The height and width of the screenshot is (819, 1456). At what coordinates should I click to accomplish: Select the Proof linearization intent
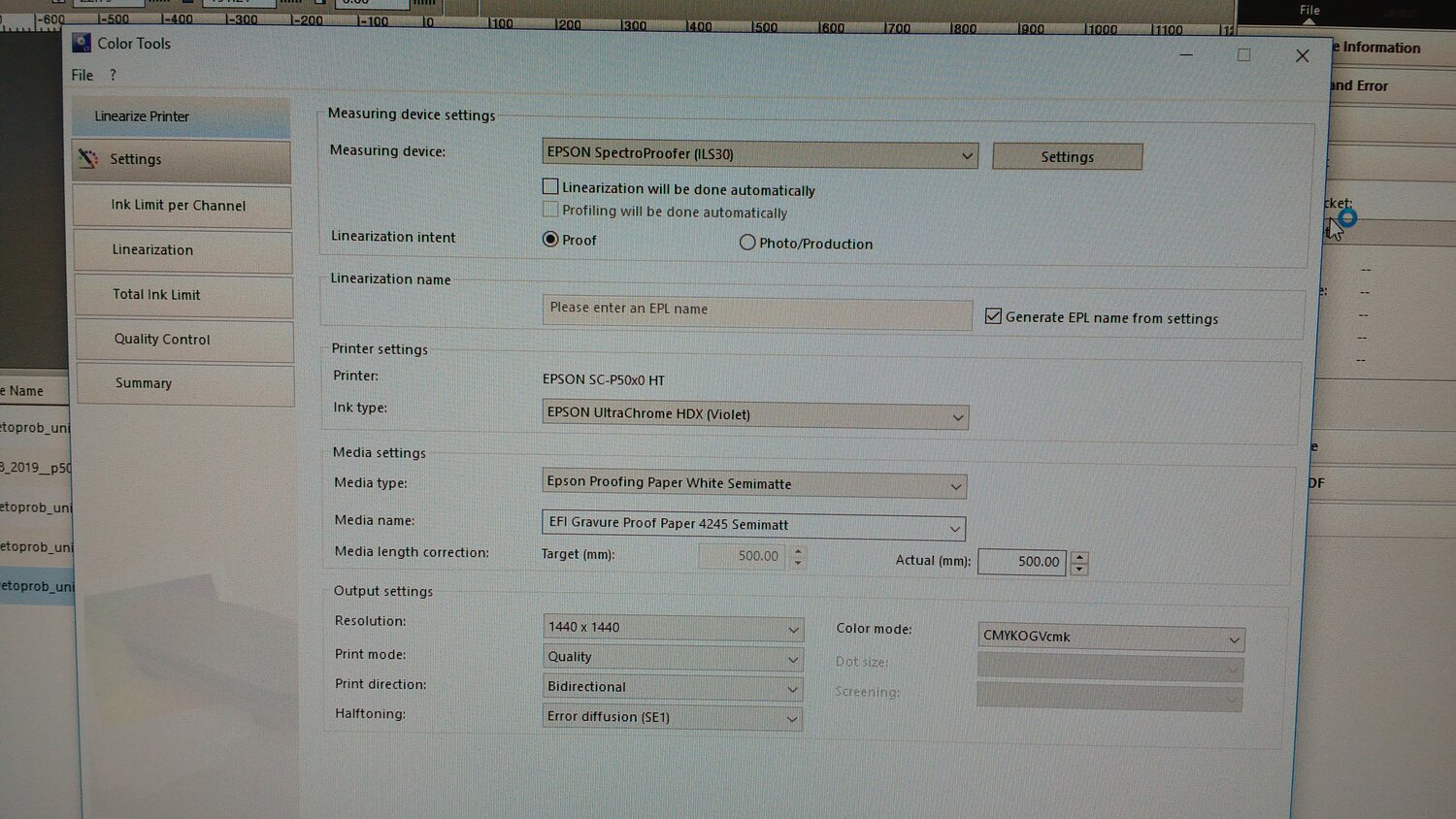tap(550, 239)
